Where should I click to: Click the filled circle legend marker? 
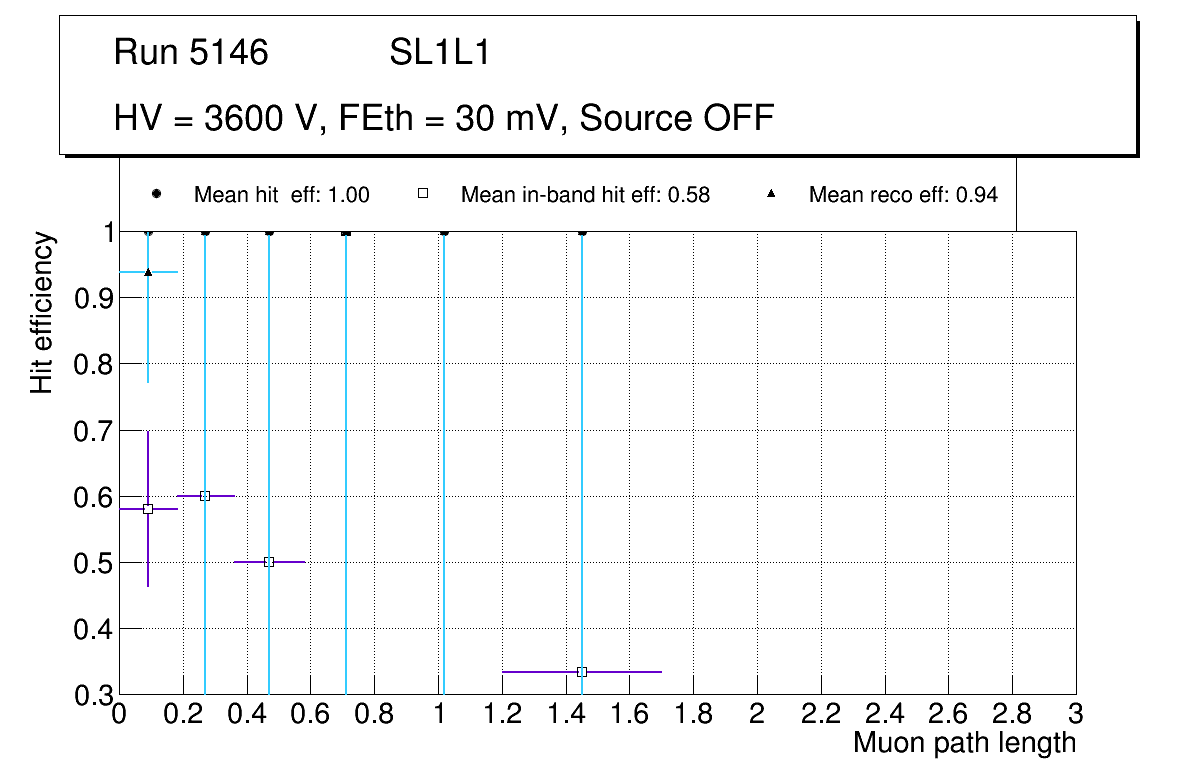156,195
